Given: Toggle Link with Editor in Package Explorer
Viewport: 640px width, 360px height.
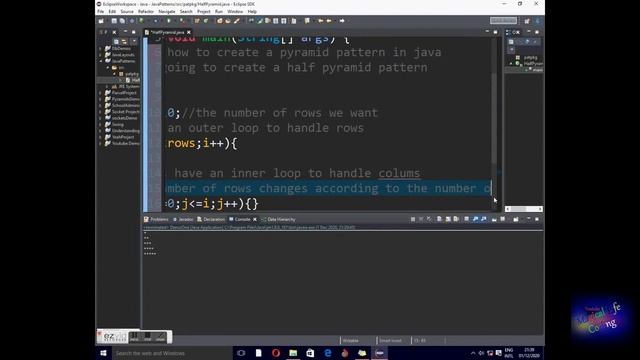Looking at the screenshot, I should pyautogui.click(x=124, y=41).
